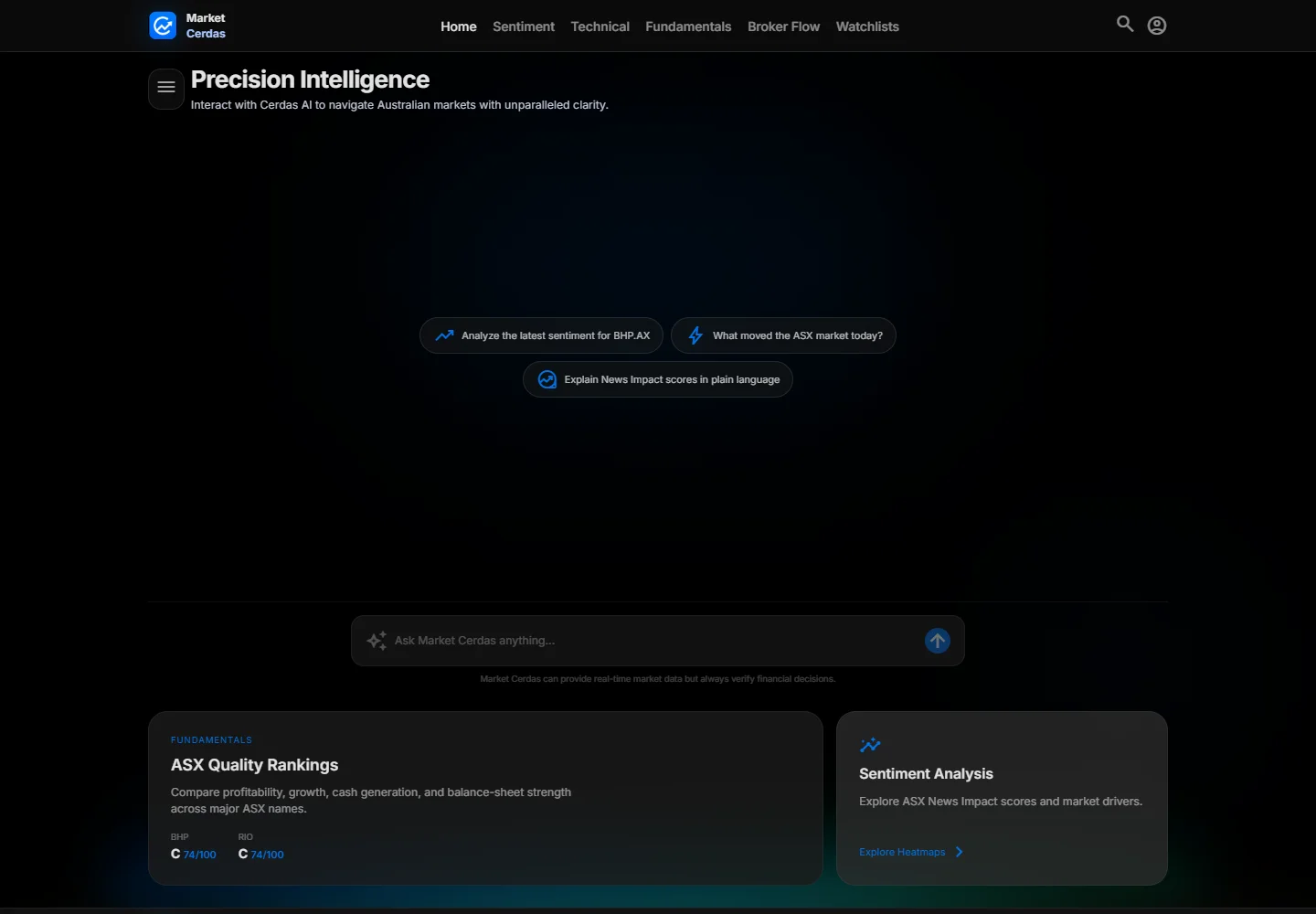Click the disclaimer text below the chat box
1316x914 pixels.
pyautogui.click(x=658, y=679)
